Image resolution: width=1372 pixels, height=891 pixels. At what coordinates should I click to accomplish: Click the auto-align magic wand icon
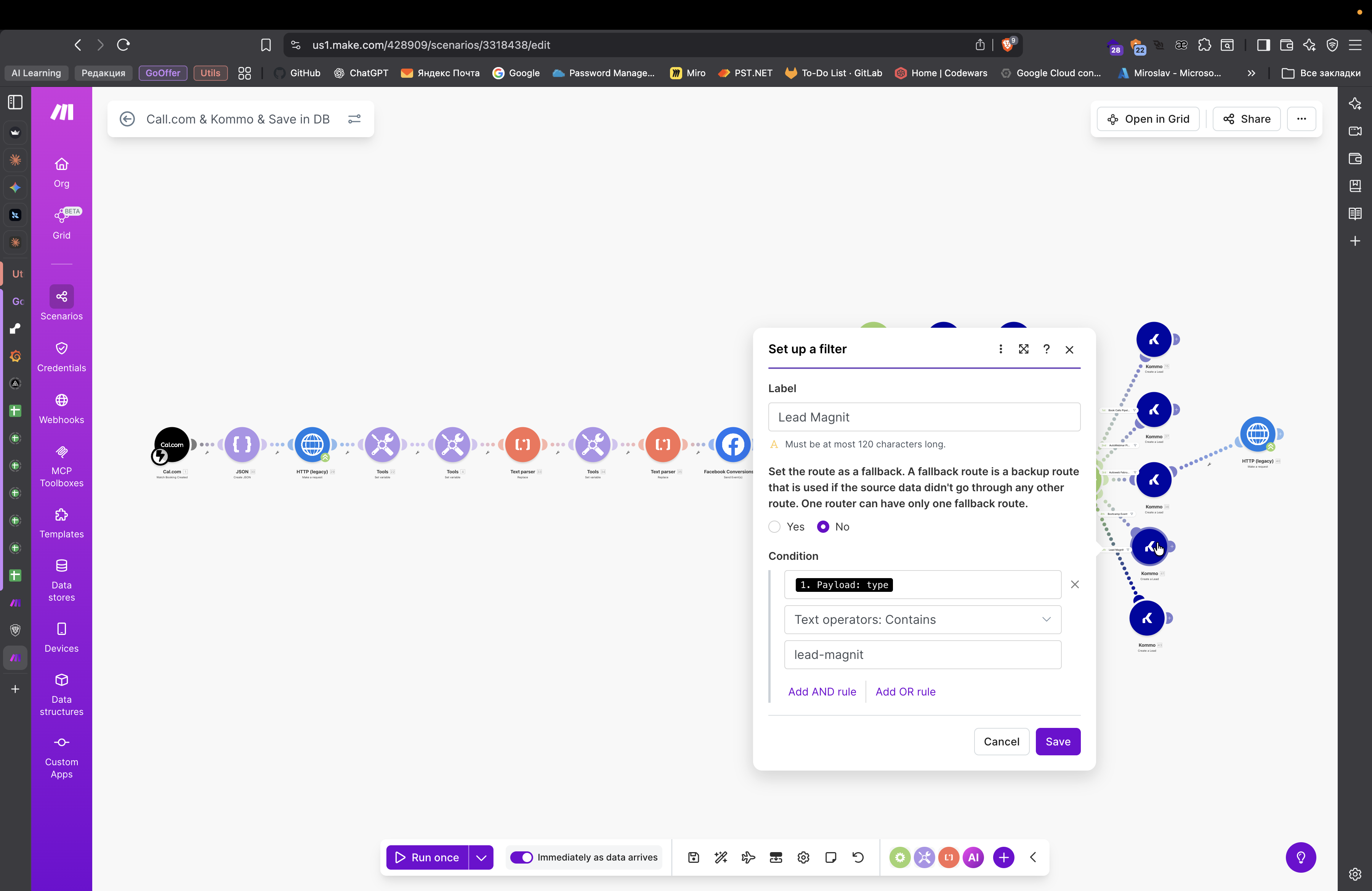pos(721,857)
